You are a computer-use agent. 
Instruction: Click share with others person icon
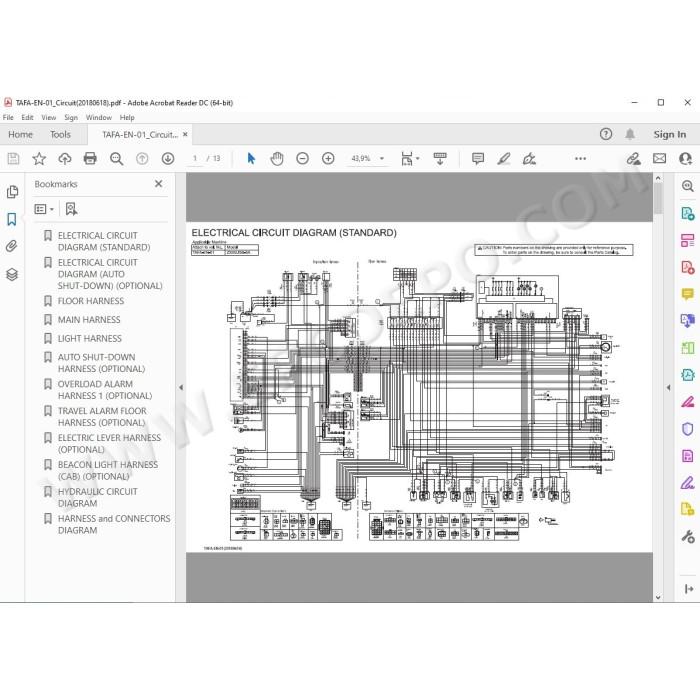coord(685,158)
